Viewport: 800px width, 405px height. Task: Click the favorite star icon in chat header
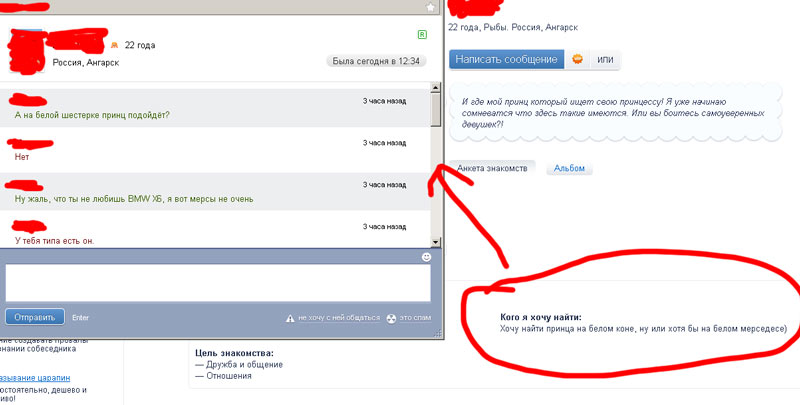(x=430, y=7)
